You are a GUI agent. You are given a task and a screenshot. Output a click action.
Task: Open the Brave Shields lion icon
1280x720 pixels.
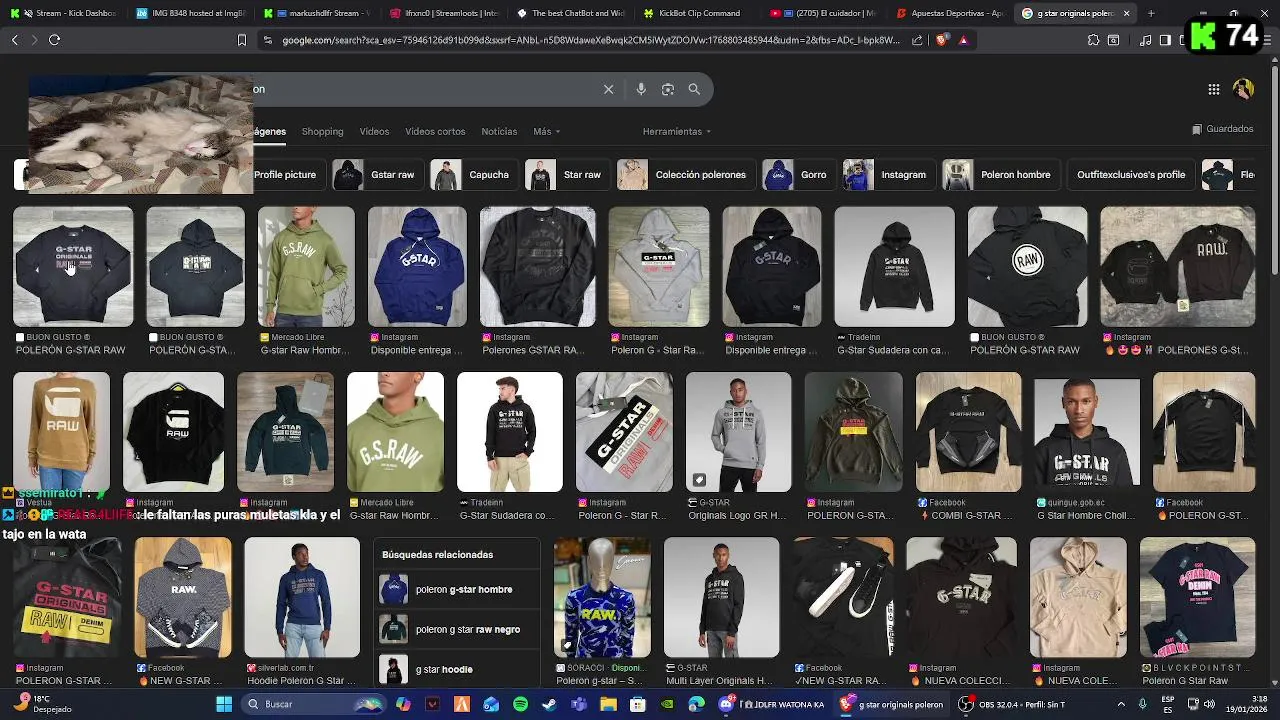pos(942,40)
